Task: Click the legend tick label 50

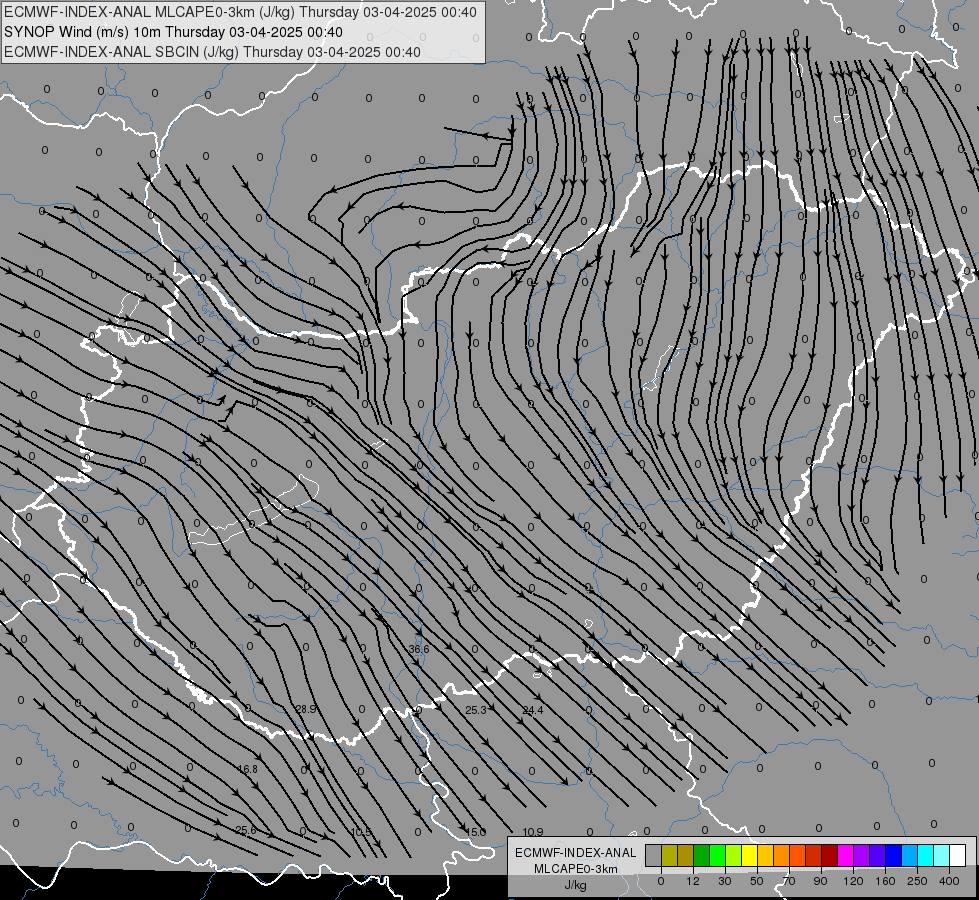Action: (x=757, y=881)
